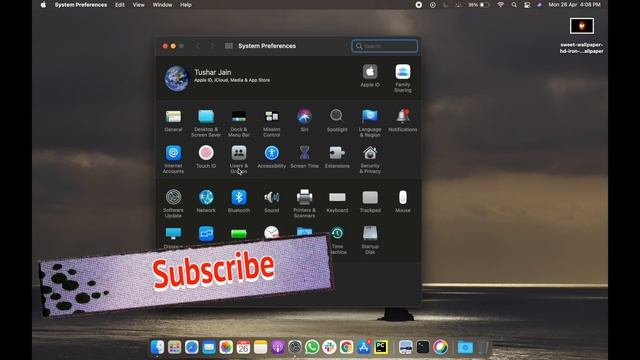Click the menu bar date and time
The width and height of the screenshot is (640, 360).
pyautogui.click(x=574, y=5)
